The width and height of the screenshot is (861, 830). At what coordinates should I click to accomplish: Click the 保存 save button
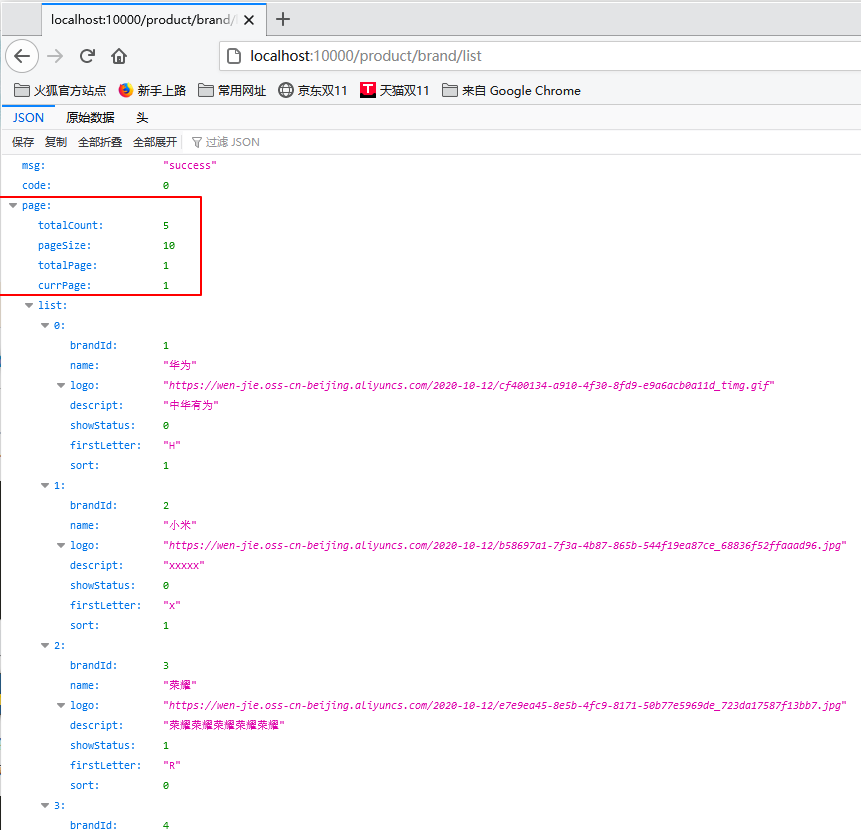tap(23, 142)
